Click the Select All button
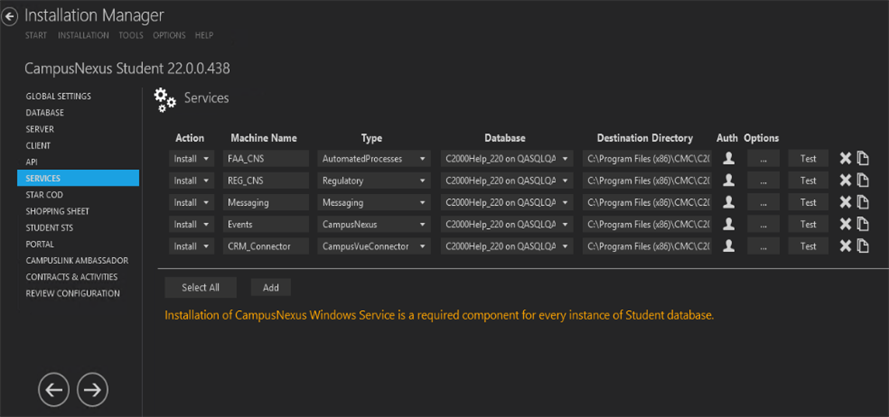 tap(201, 288)
